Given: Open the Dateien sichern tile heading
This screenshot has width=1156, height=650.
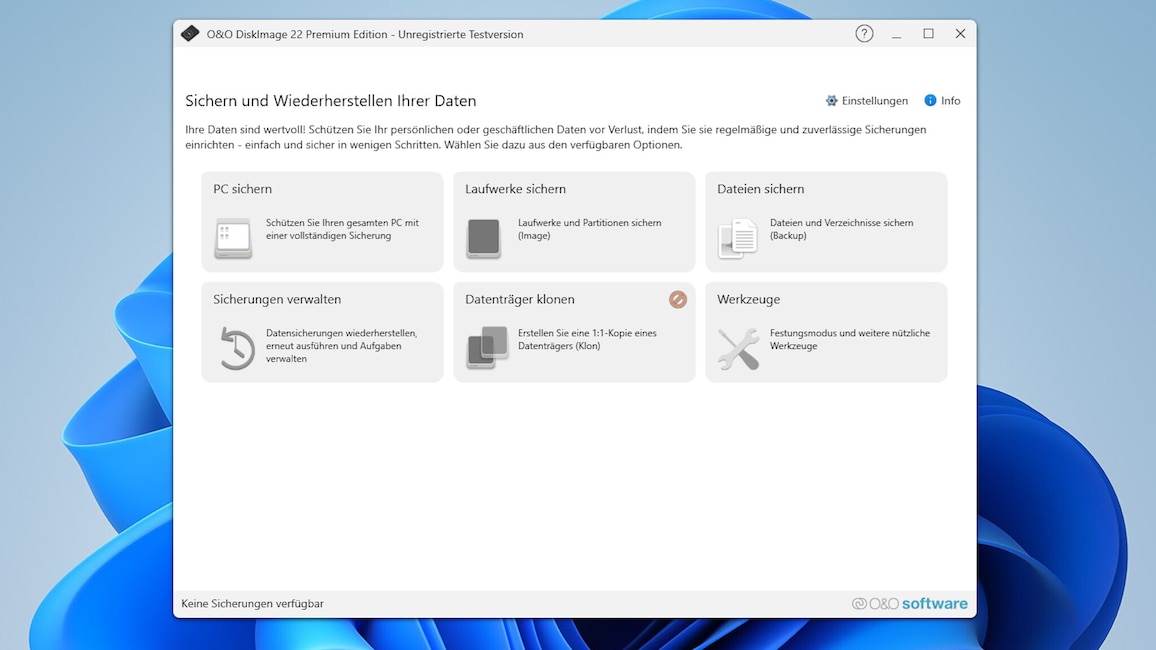Looking at the screenshot, I should coord(760,189).
